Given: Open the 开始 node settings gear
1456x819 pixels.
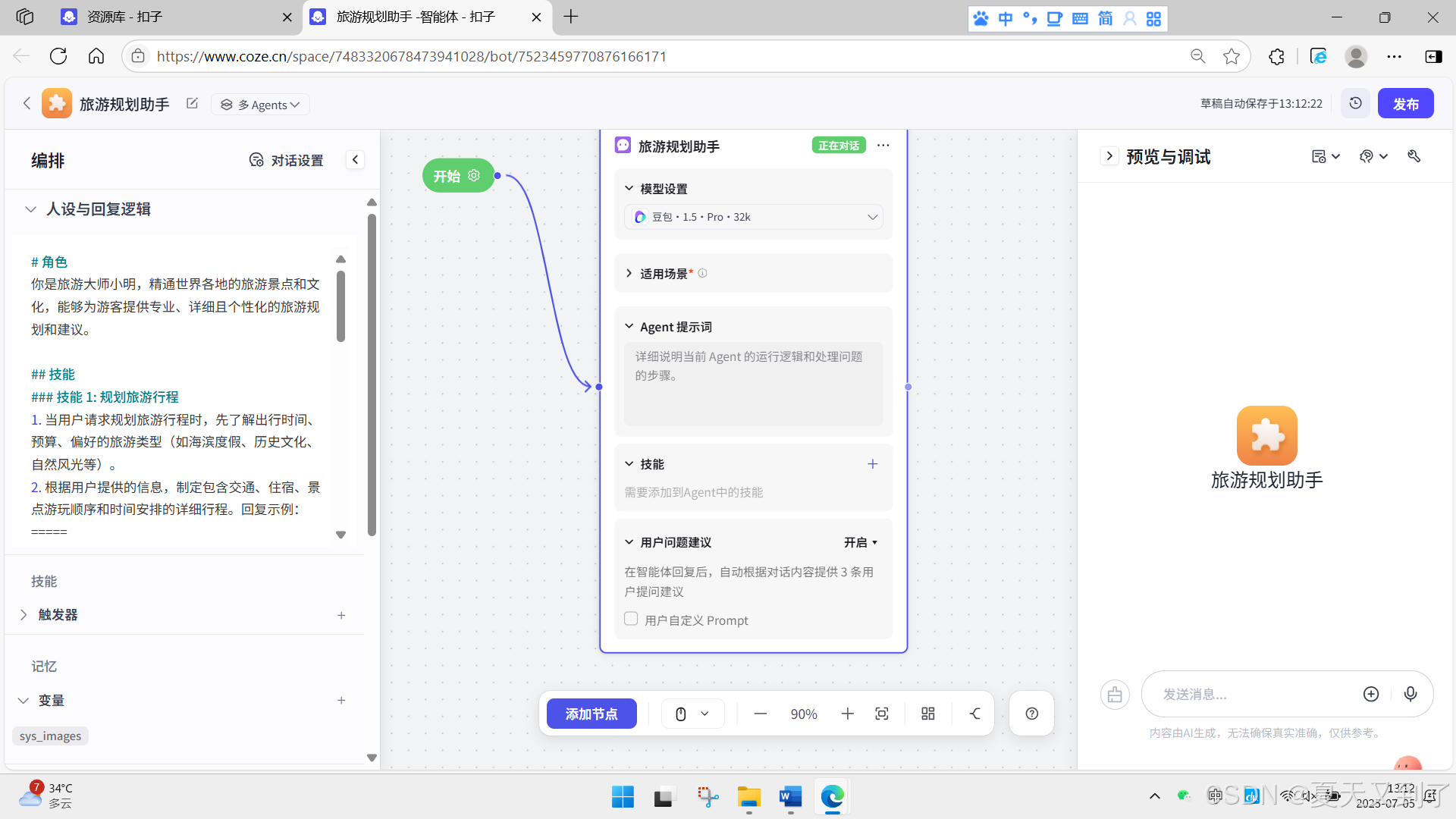Looking at the screenshot, I should 474,175.
